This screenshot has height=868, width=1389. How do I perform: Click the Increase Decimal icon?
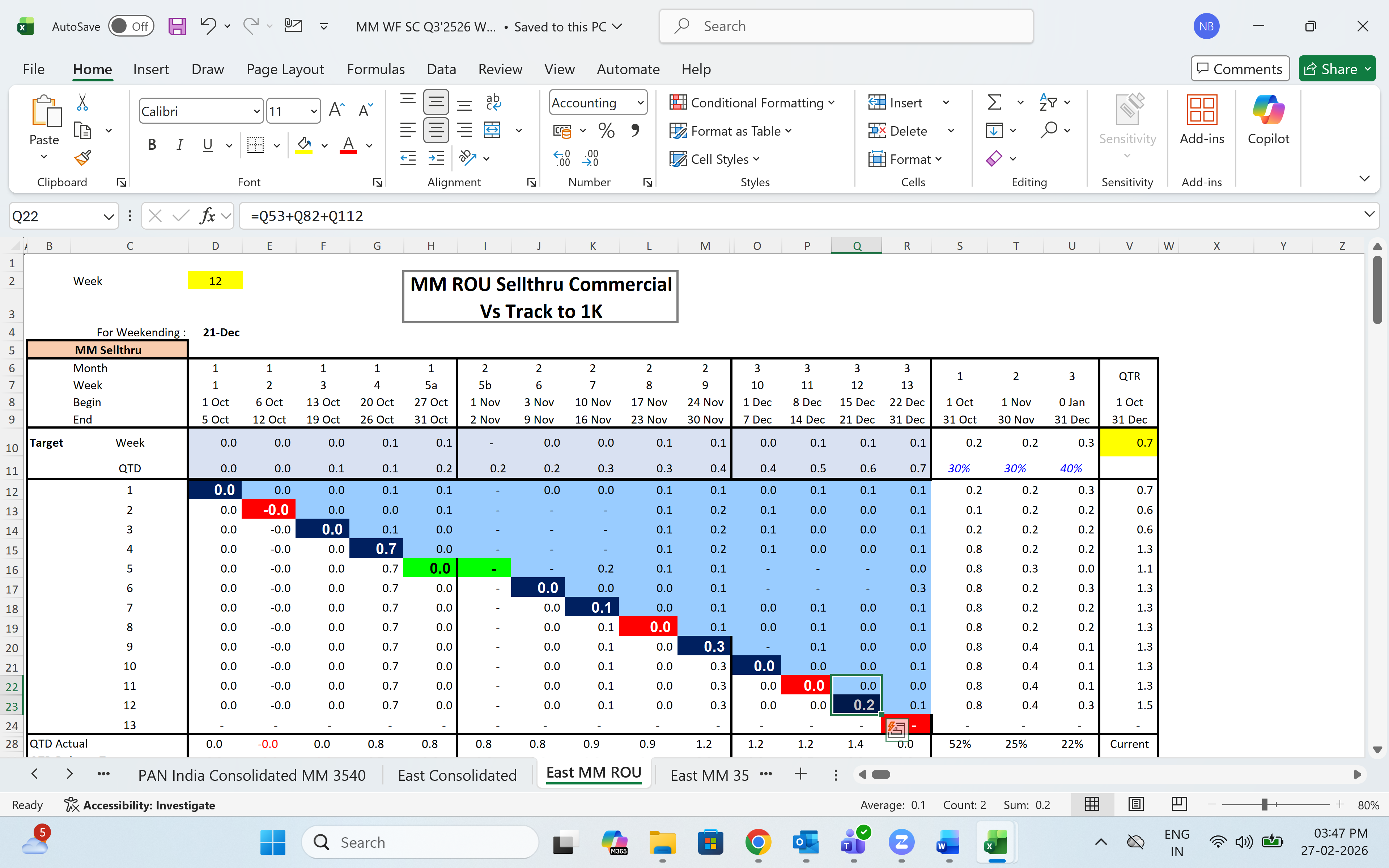[562, 158]
